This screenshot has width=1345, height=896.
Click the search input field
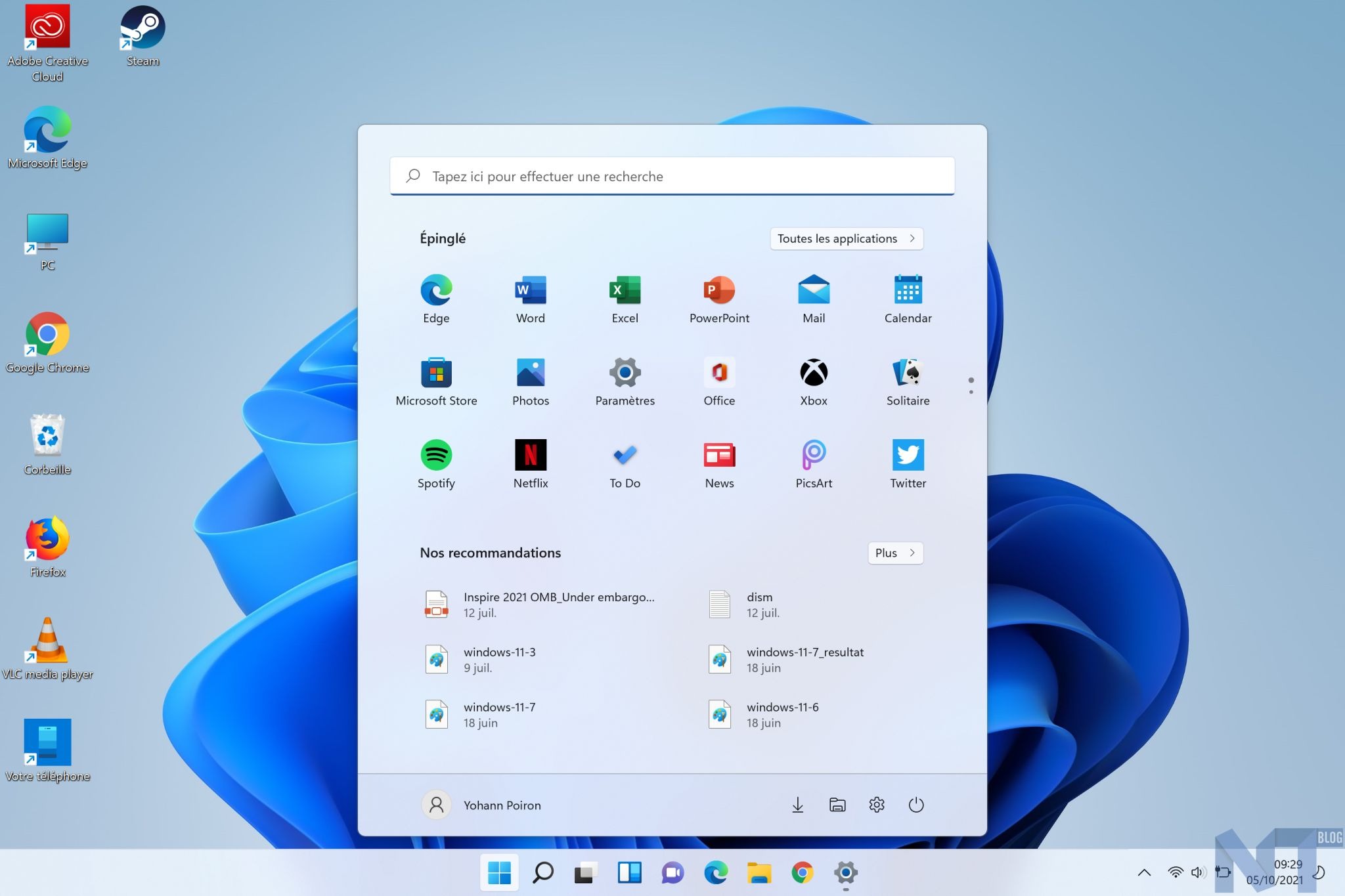click(672, 176)
